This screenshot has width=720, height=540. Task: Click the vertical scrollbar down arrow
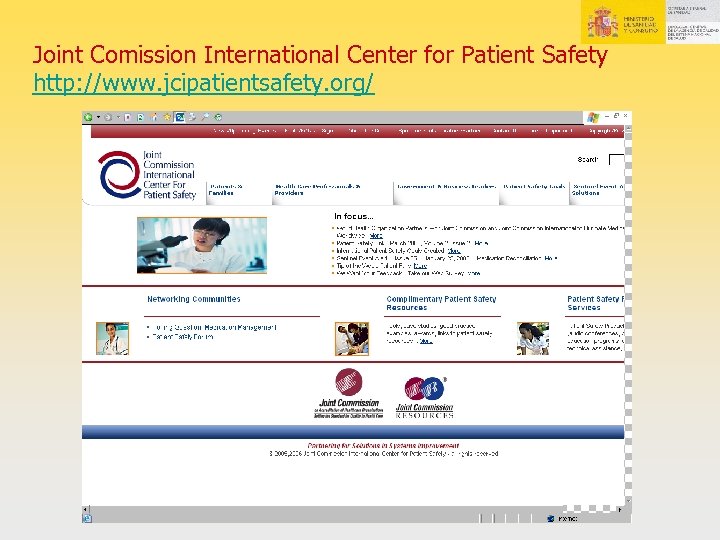[x=628, y=501]
